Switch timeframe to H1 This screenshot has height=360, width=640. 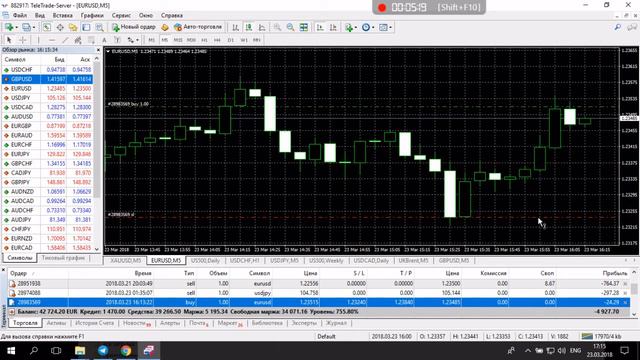(204, 40)
